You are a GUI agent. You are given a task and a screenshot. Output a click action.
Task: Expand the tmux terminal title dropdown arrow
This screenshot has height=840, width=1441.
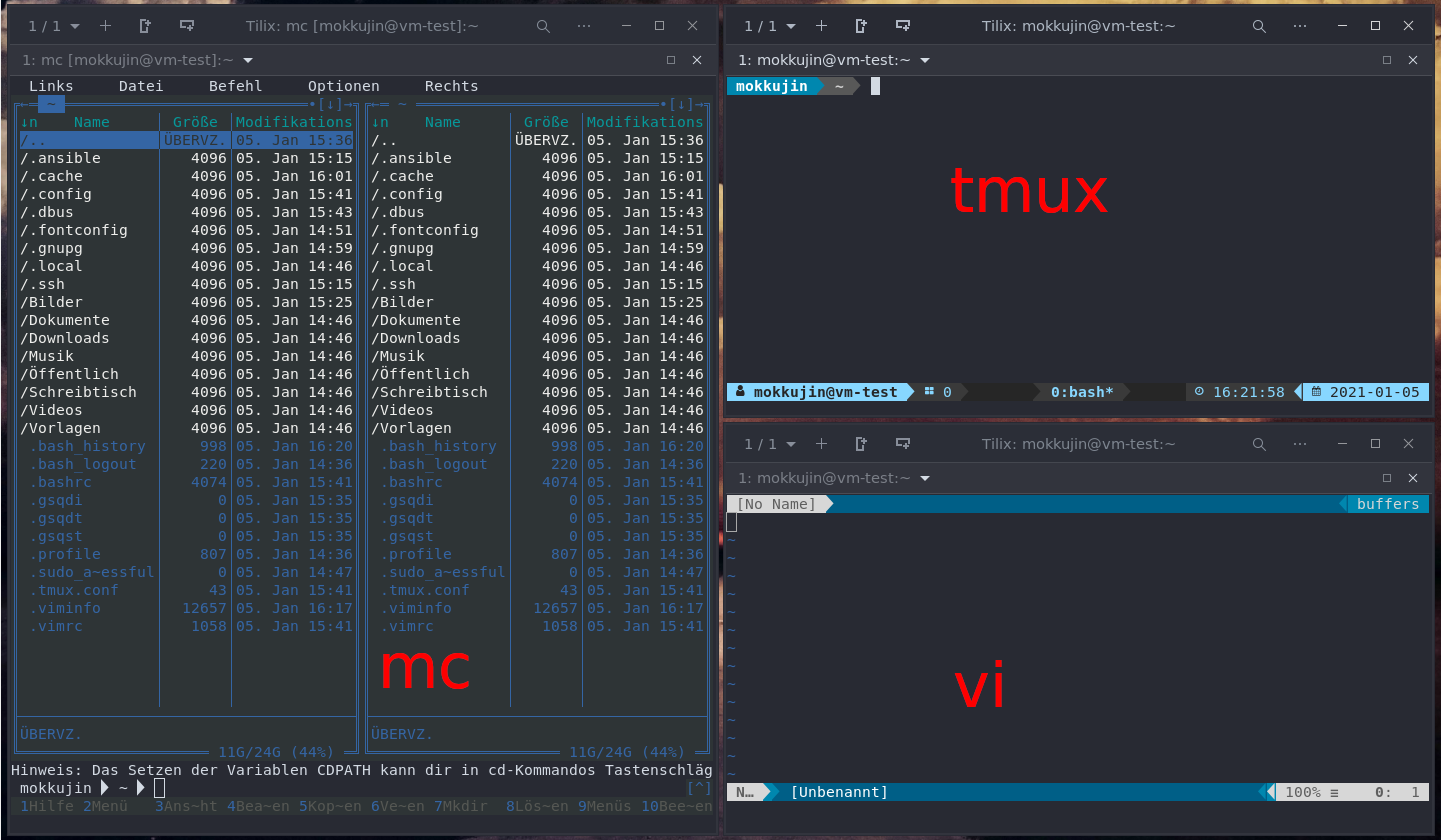click(925, 60)
